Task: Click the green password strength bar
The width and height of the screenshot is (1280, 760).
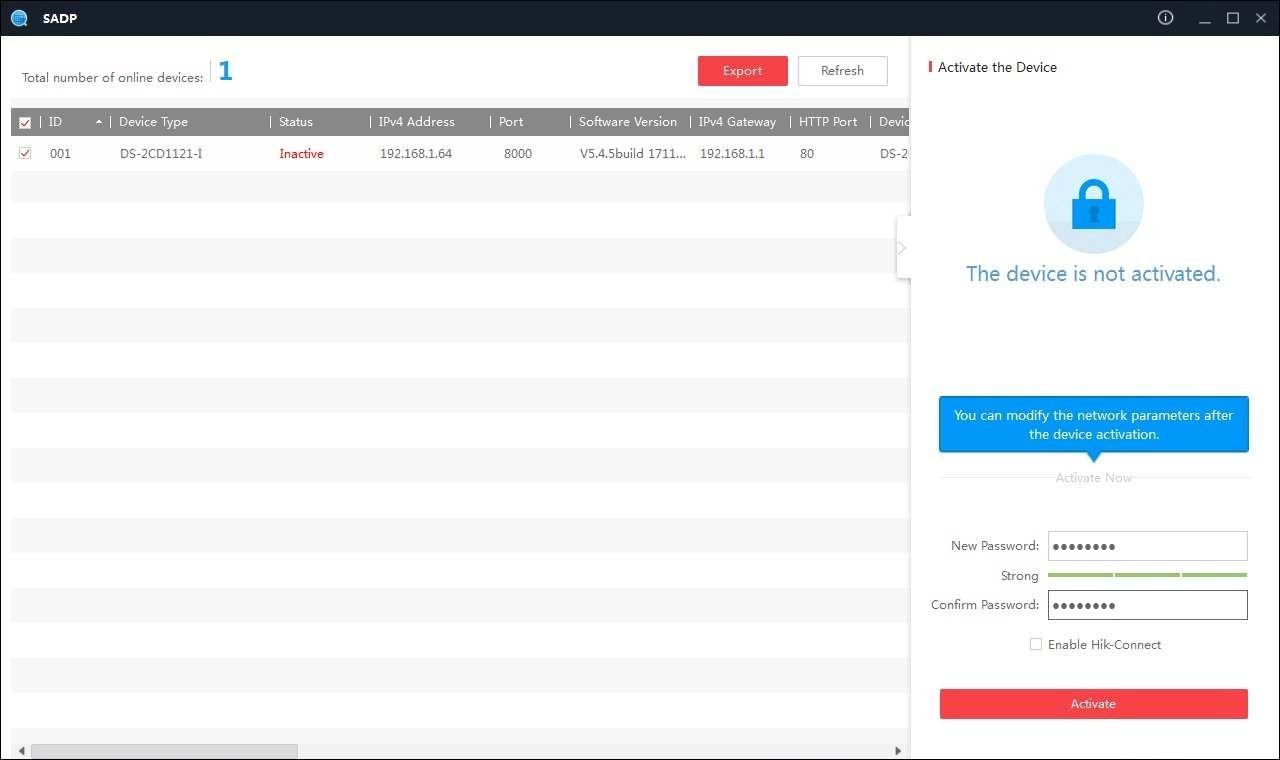Action: (1147, 575)
